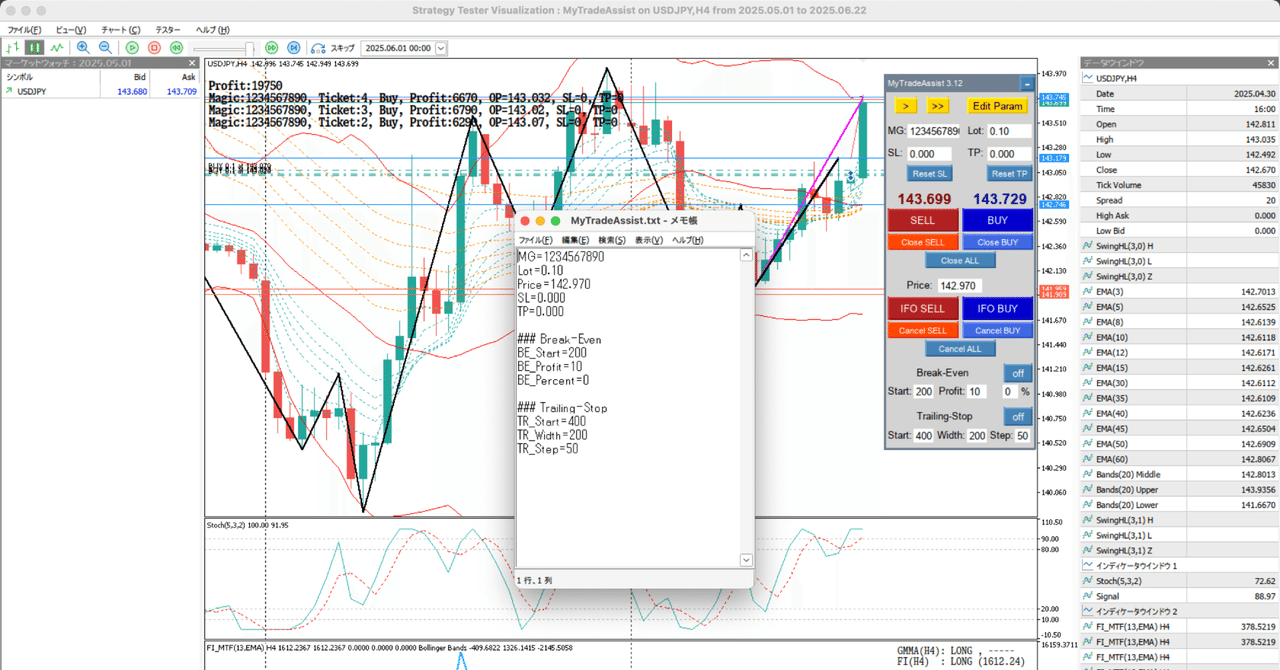The height and width of the screenshot is (670, 1280).
Task: Zoom in the chart with magnifier plus
Action: pyautogui.click(x=83, y=47)
